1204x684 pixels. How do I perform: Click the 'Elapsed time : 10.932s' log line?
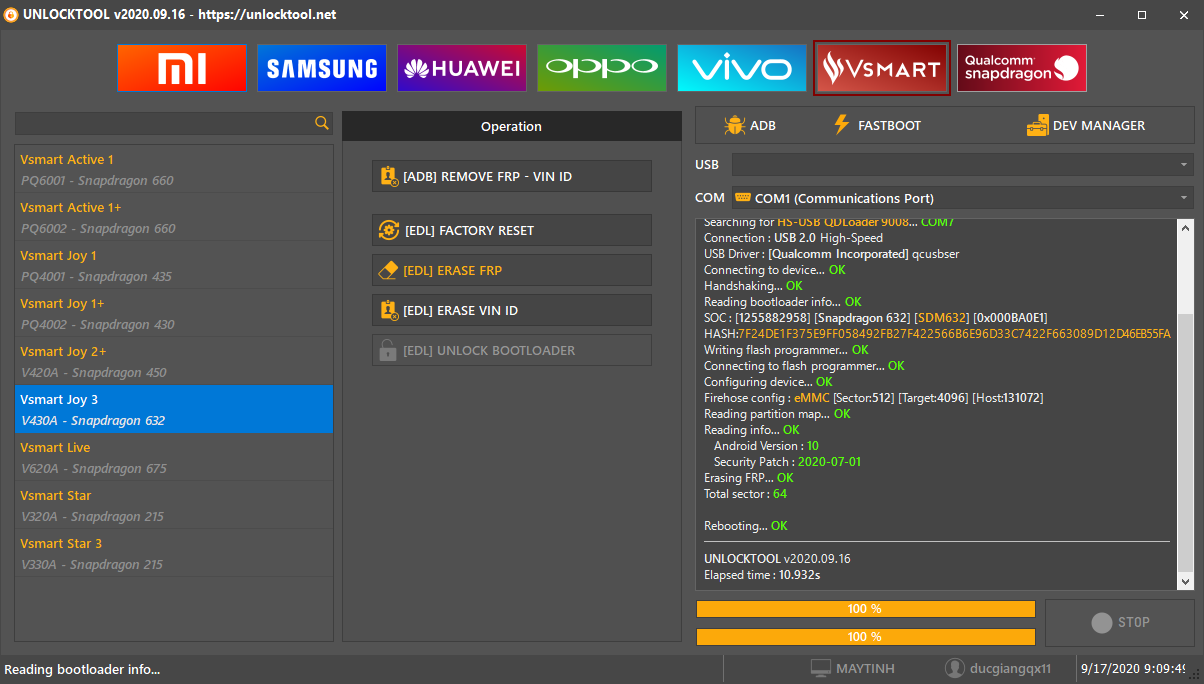(763, 575)
